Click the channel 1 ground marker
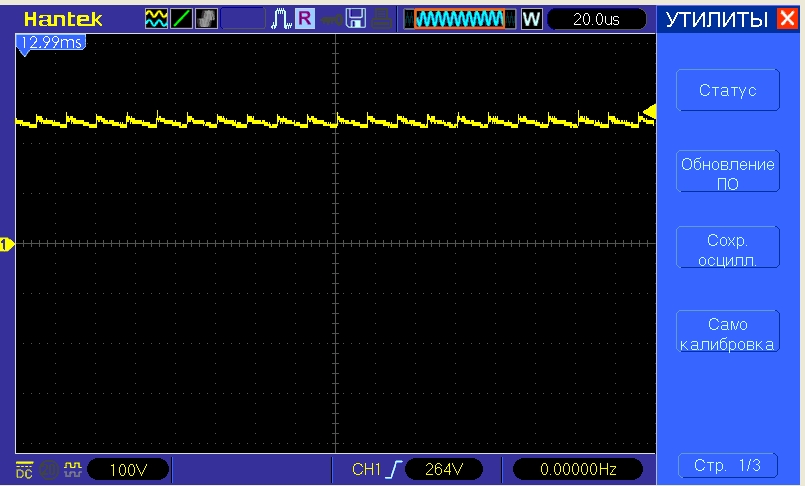805x486 pixels. click(6, 244)
